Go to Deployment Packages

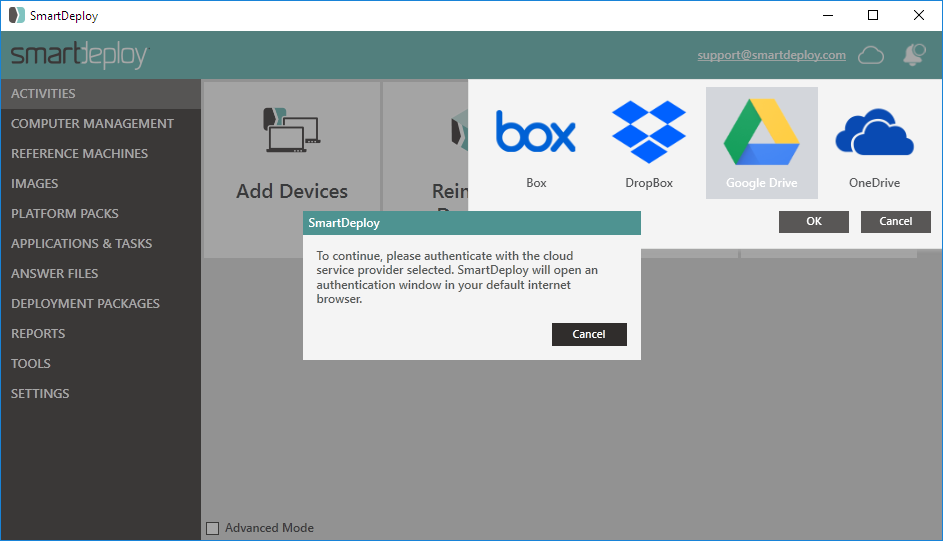100,304
